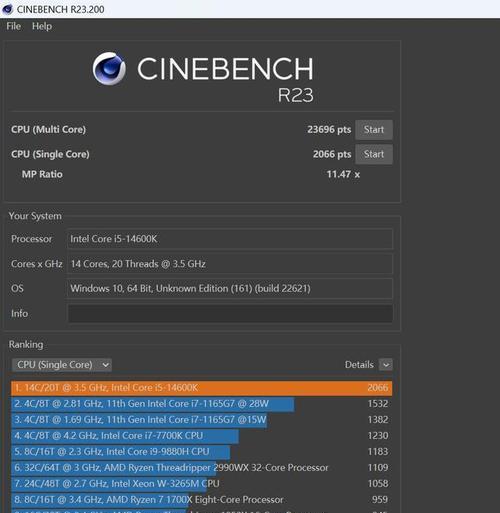Open the File menu

(x=14, y=26)
